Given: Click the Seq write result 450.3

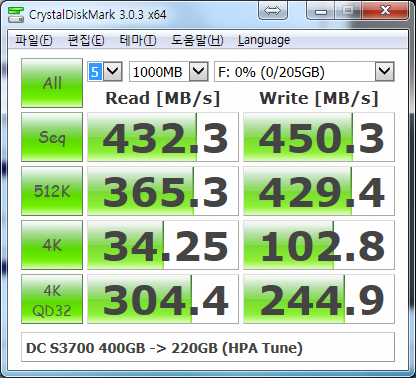Looking at the screenshot, I should point(319,137).
